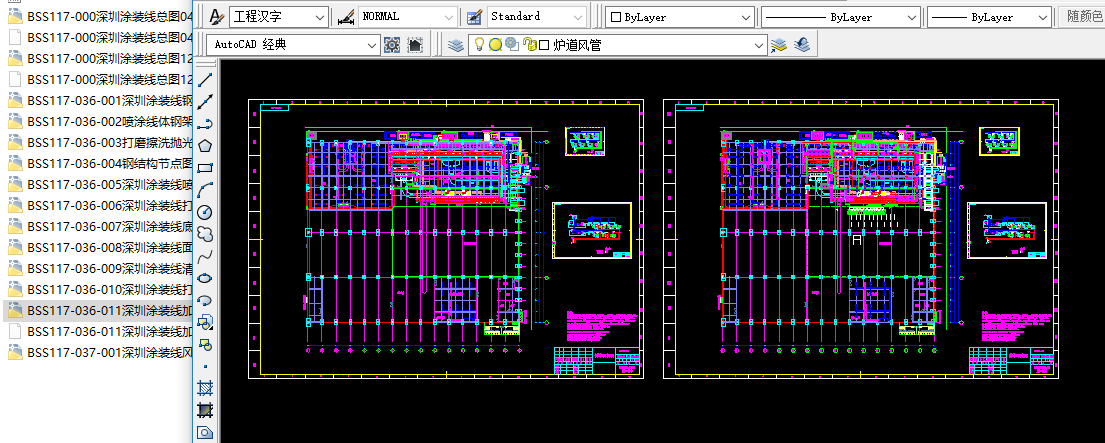Click the Make Block tool

tap(205, 344)
